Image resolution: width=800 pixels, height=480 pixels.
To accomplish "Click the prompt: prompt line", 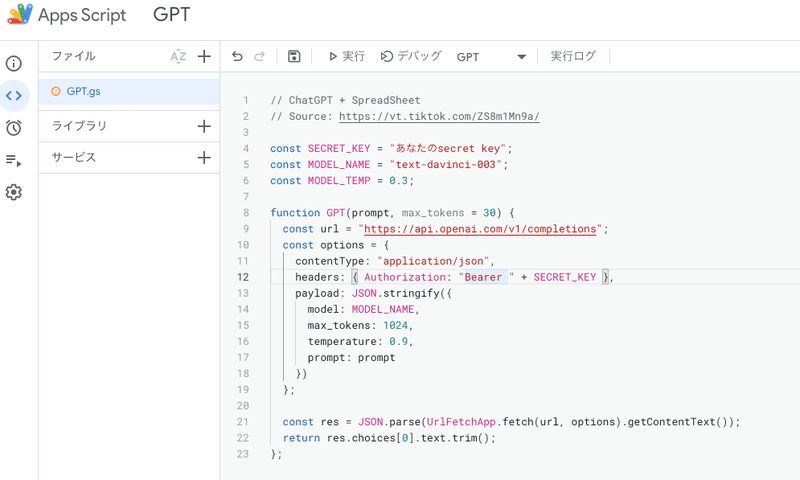I will 351,358.
